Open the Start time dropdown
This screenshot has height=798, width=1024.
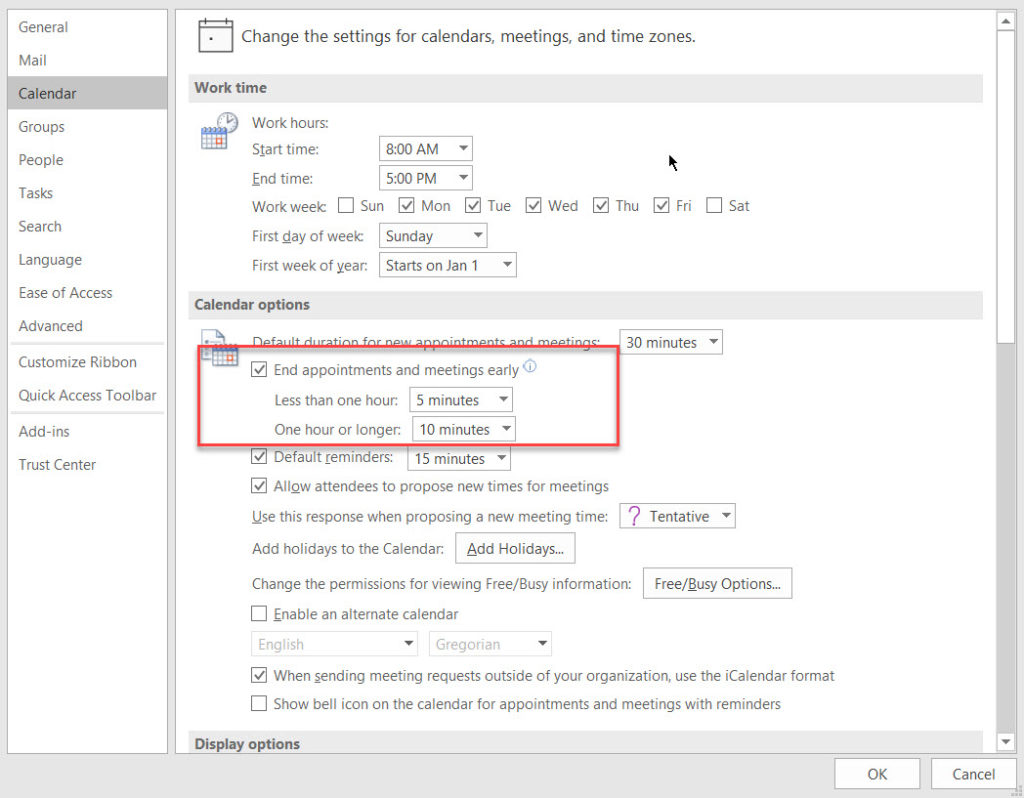coord(425,149)
